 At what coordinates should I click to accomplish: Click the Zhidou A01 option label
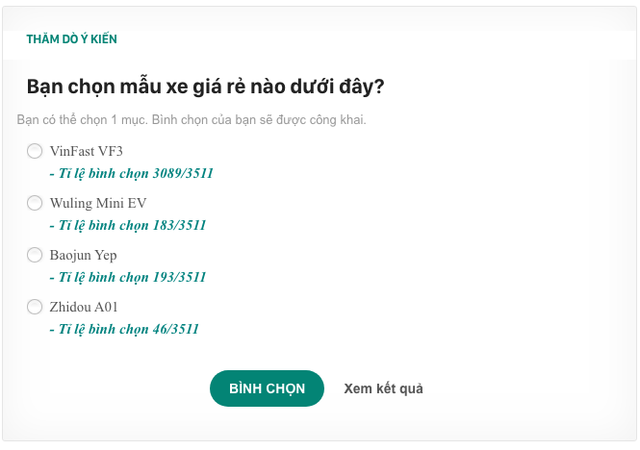(84, 307)
